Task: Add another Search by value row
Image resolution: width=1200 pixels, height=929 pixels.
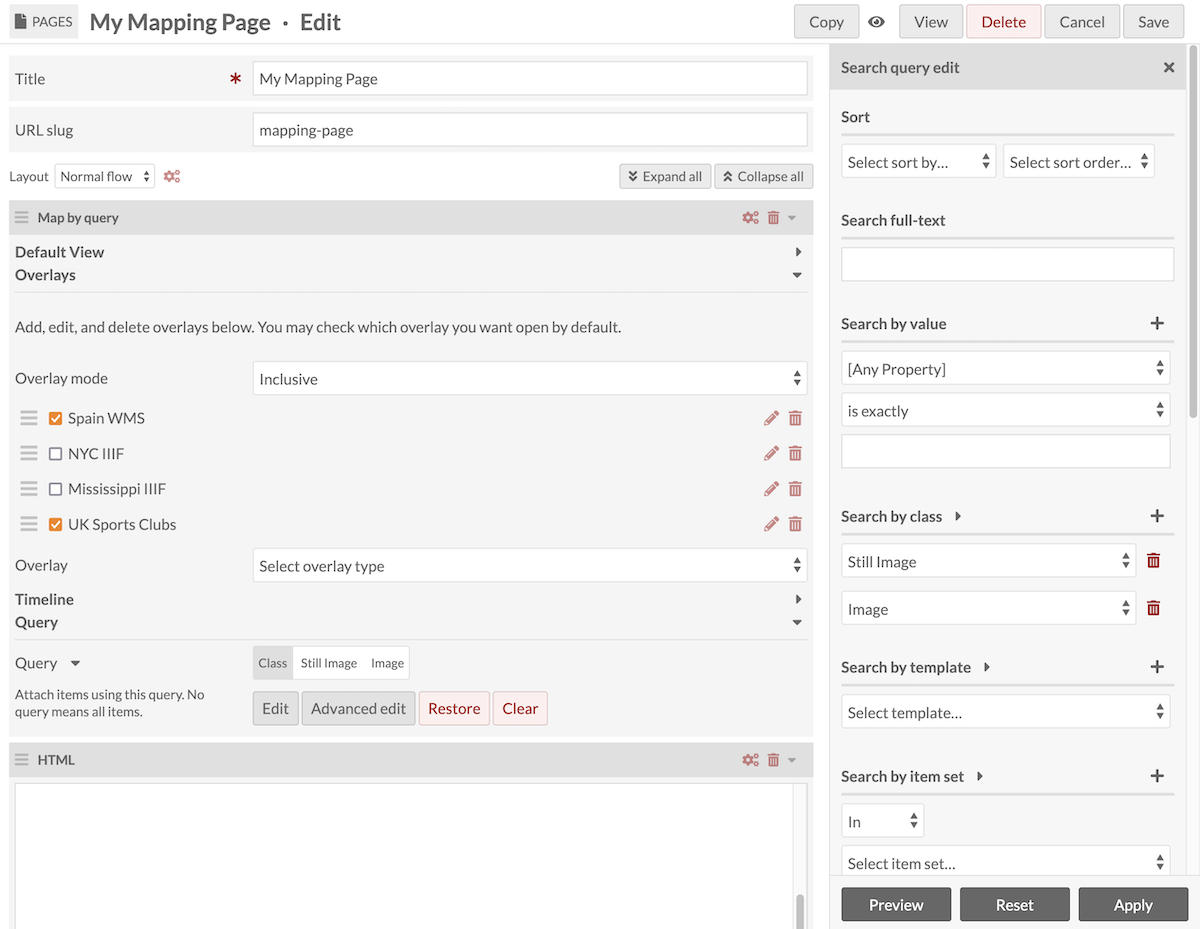Action: tap(1157, 323)
